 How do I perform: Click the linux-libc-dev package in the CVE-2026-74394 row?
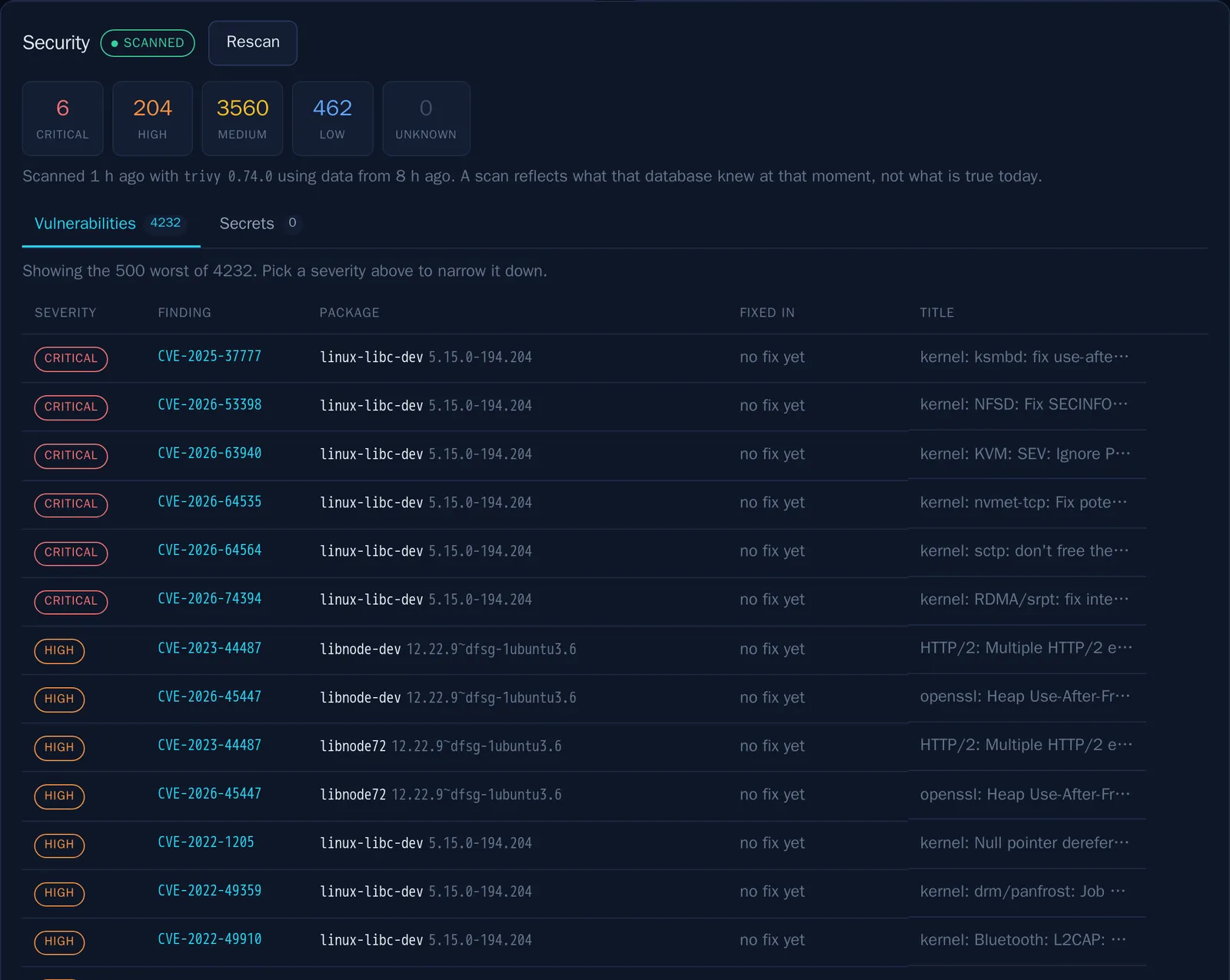pyautogui.click(x=371, y=600)
